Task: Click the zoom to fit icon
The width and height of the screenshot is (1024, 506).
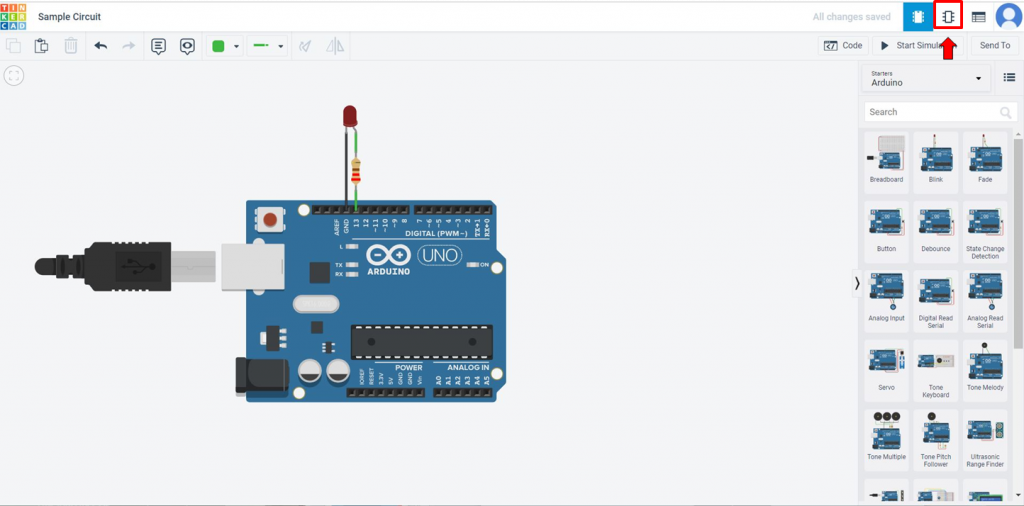Action: pyautogui.click(x=14, y=76)
